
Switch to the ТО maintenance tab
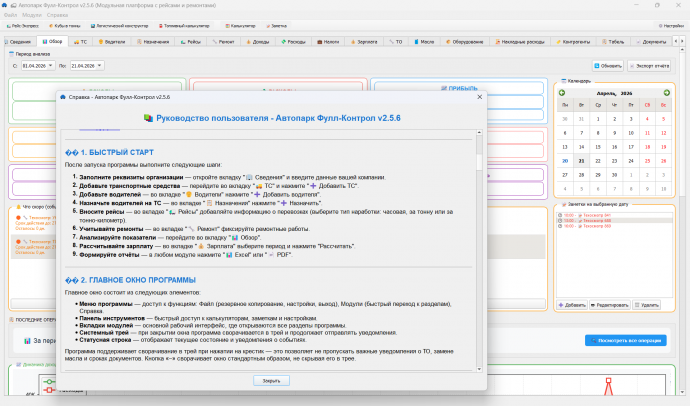(x=396, y=42)
